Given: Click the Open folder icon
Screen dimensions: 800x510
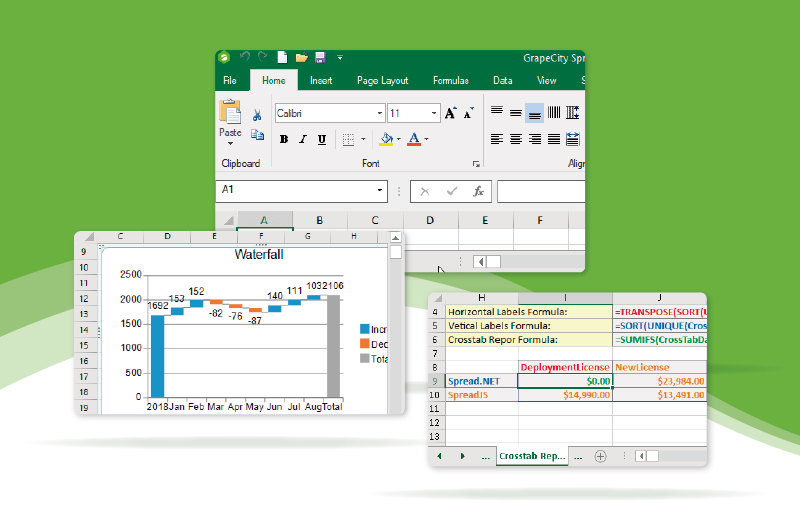Looking at the screenshot, I should tap(301, 58).
